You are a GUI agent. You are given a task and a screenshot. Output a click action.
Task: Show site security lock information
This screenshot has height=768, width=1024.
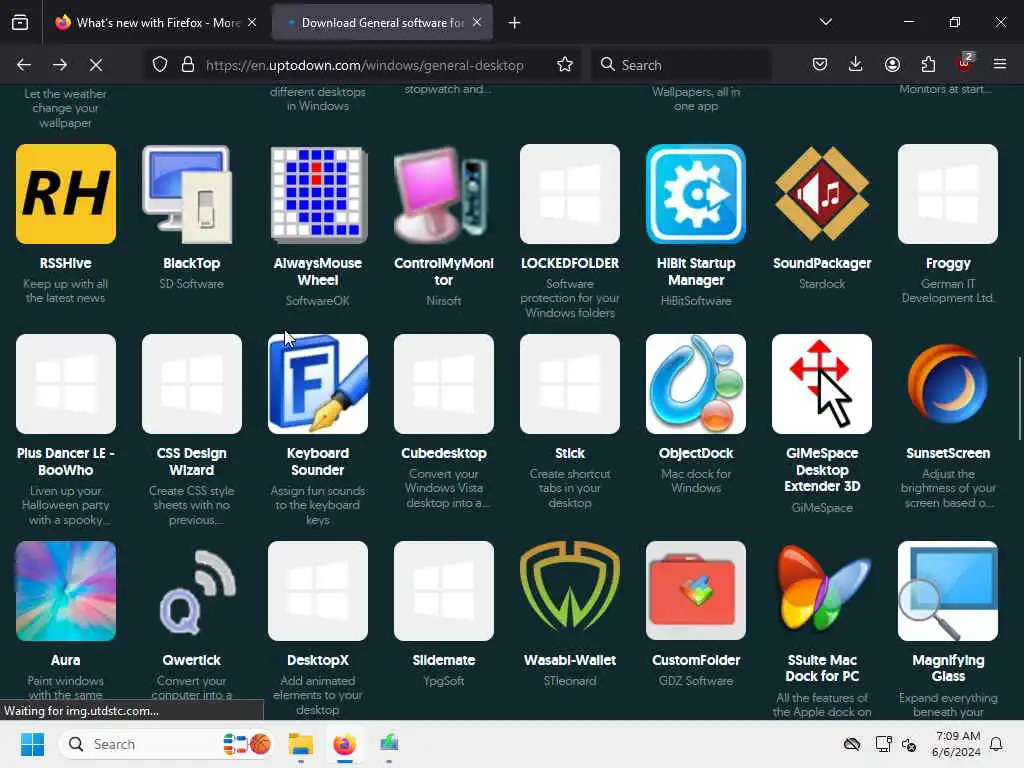click(188, 65)
